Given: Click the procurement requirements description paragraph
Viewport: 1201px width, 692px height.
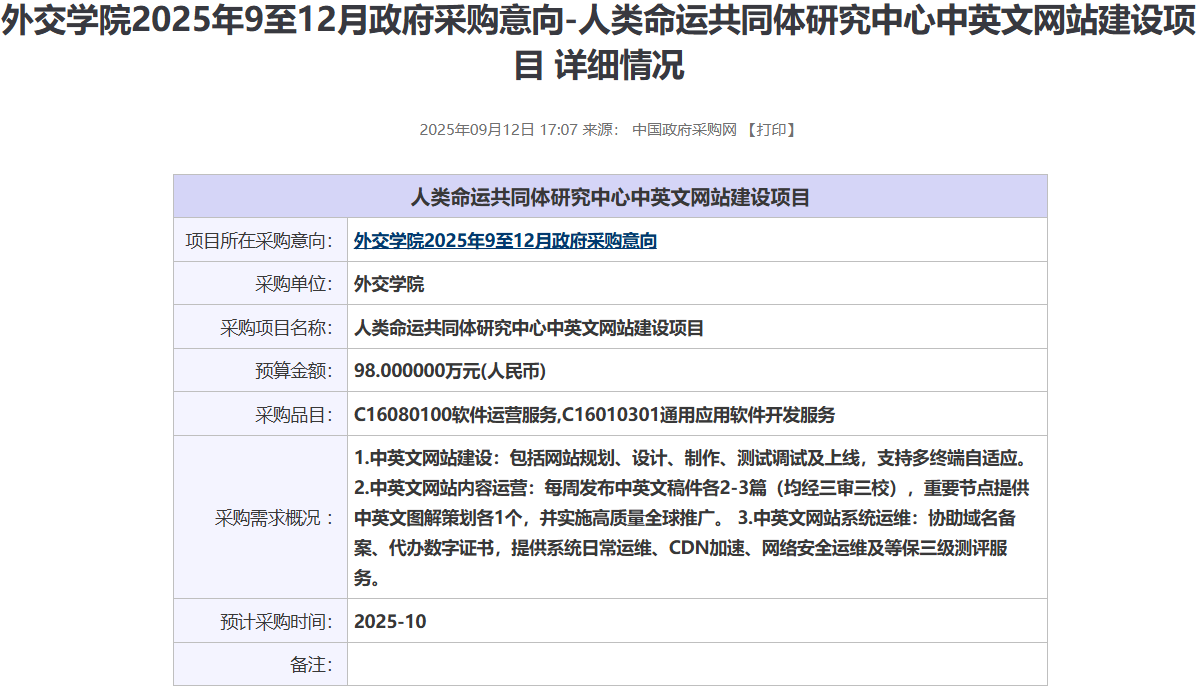Looking at the screenshot, I should [690, 518].
